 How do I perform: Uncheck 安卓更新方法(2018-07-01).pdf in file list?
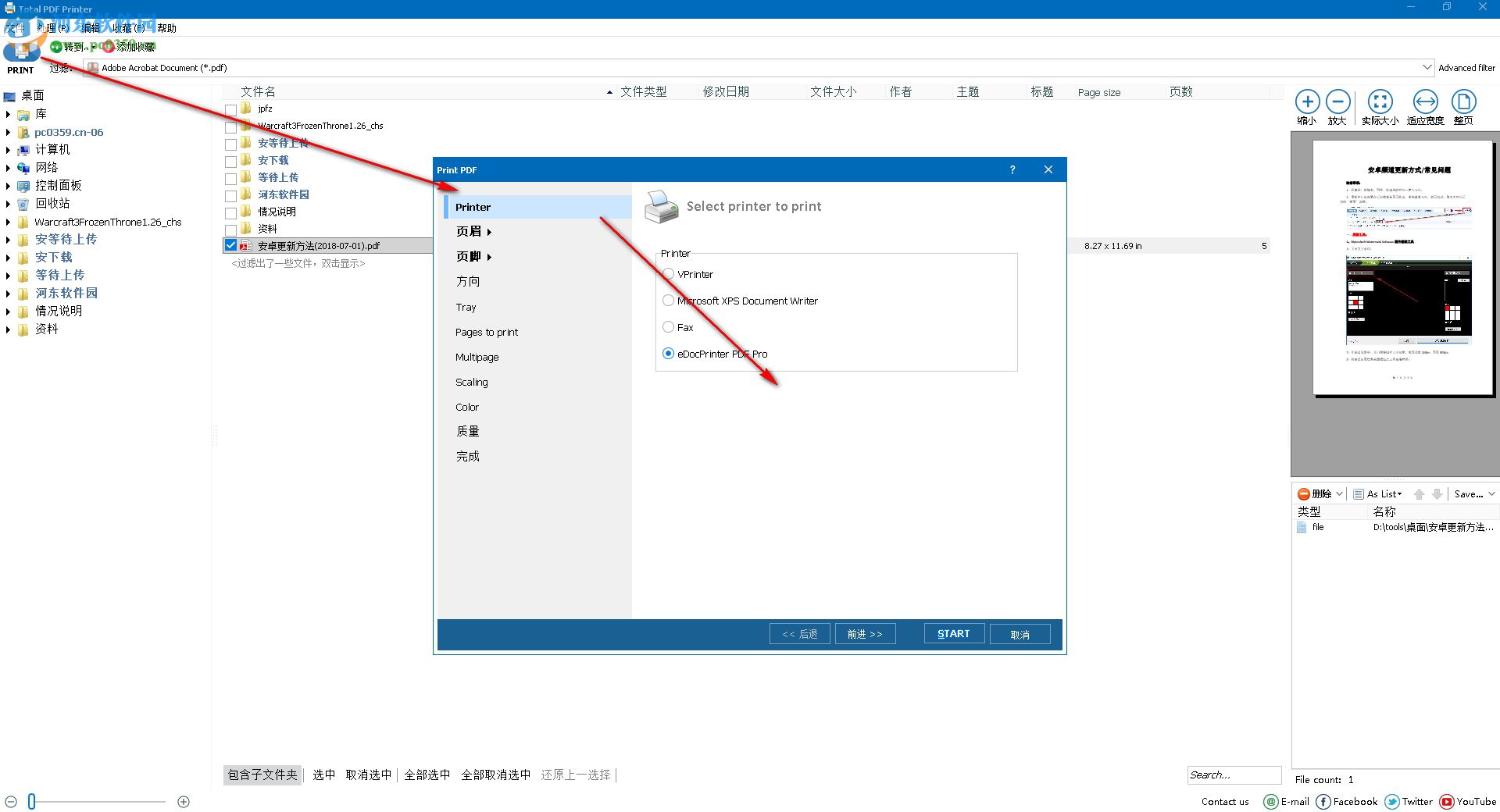[230, 244]
